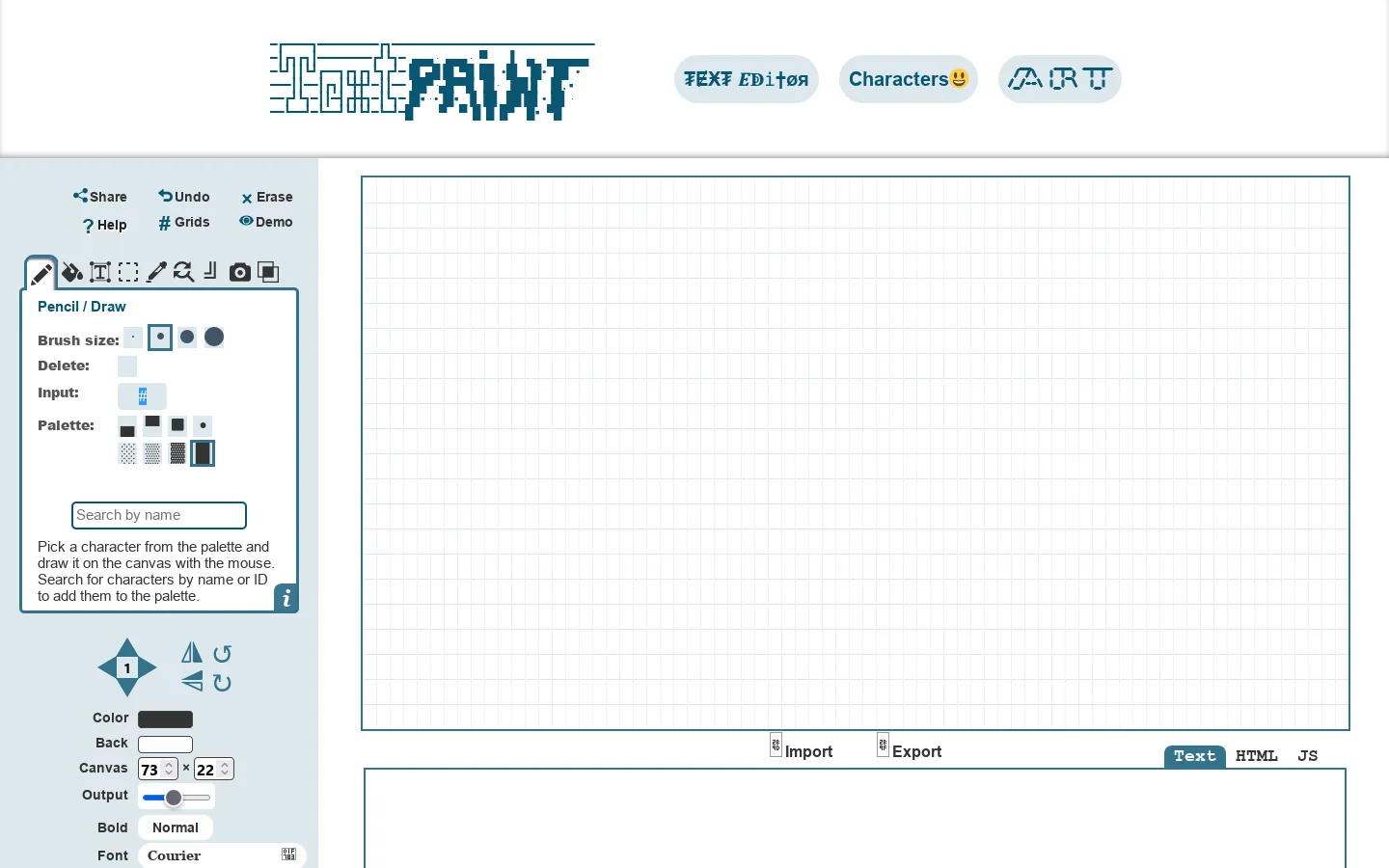This screenshot has width=1389, height=868.
Task: Activate the dashed rectangle selection tool
Action: 128,272
